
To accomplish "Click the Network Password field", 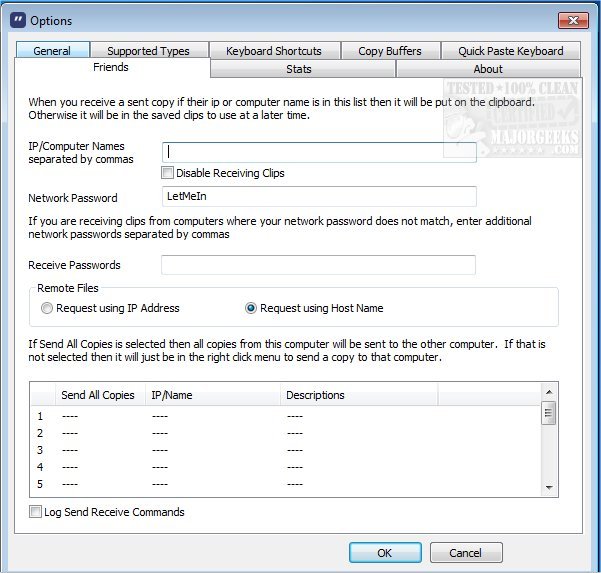I will [x=319, y=196].
